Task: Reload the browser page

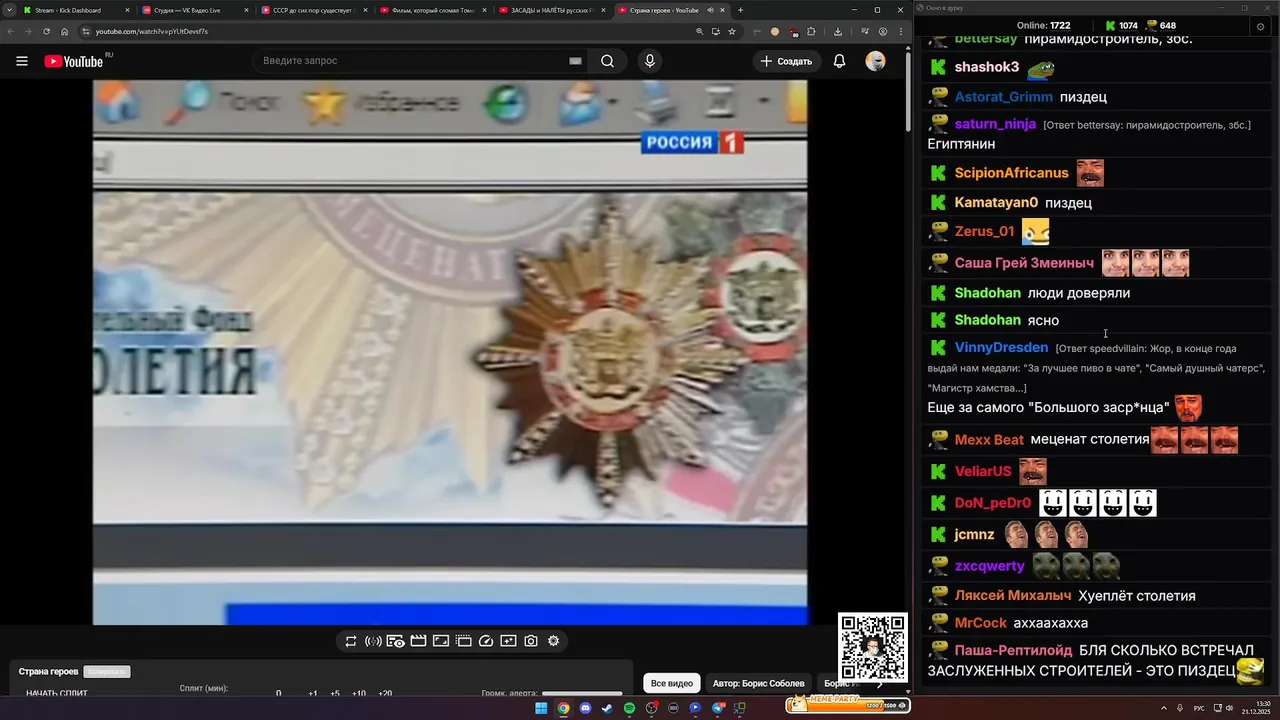Action: point(46,31)
